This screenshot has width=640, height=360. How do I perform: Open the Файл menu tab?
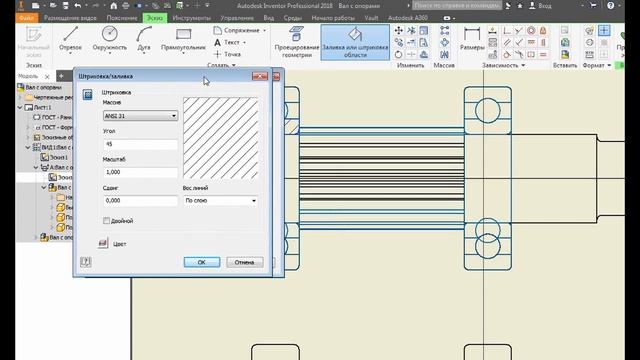point(27,18)
